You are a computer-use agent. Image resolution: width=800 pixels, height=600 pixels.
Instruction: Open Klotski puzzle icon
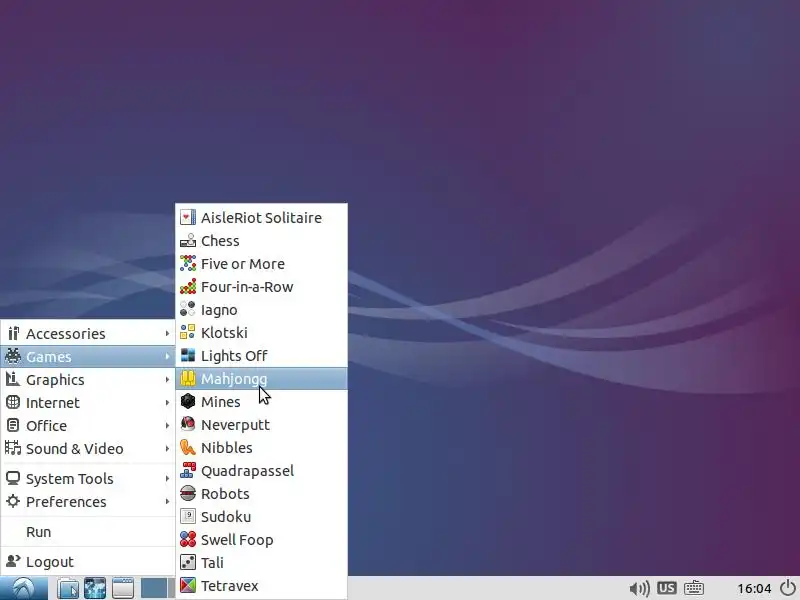click(188, 333)
